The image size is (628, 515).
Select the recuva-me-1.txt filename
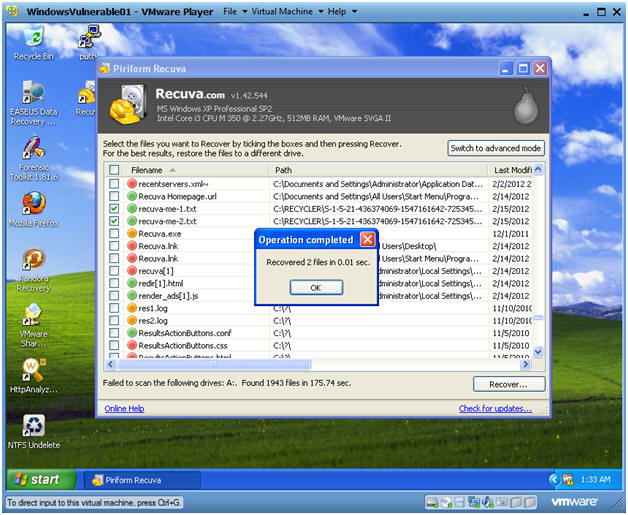[x=167, y=209]
